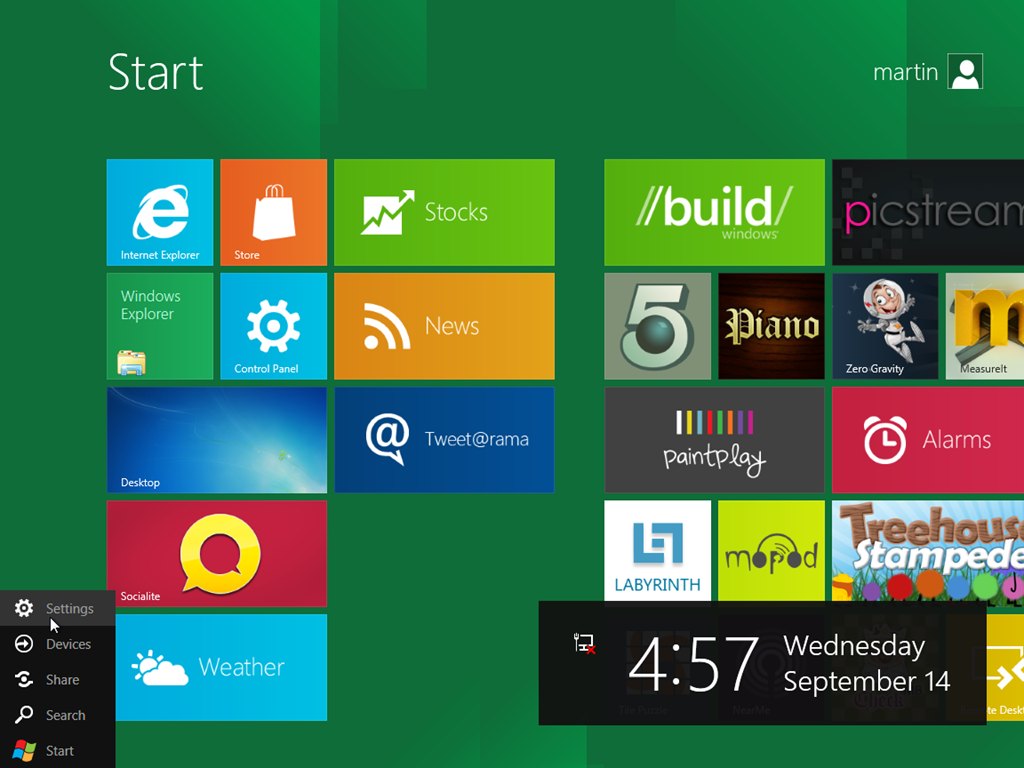
Task: Open the MeasureIt tile
Action: pos(985,326)
